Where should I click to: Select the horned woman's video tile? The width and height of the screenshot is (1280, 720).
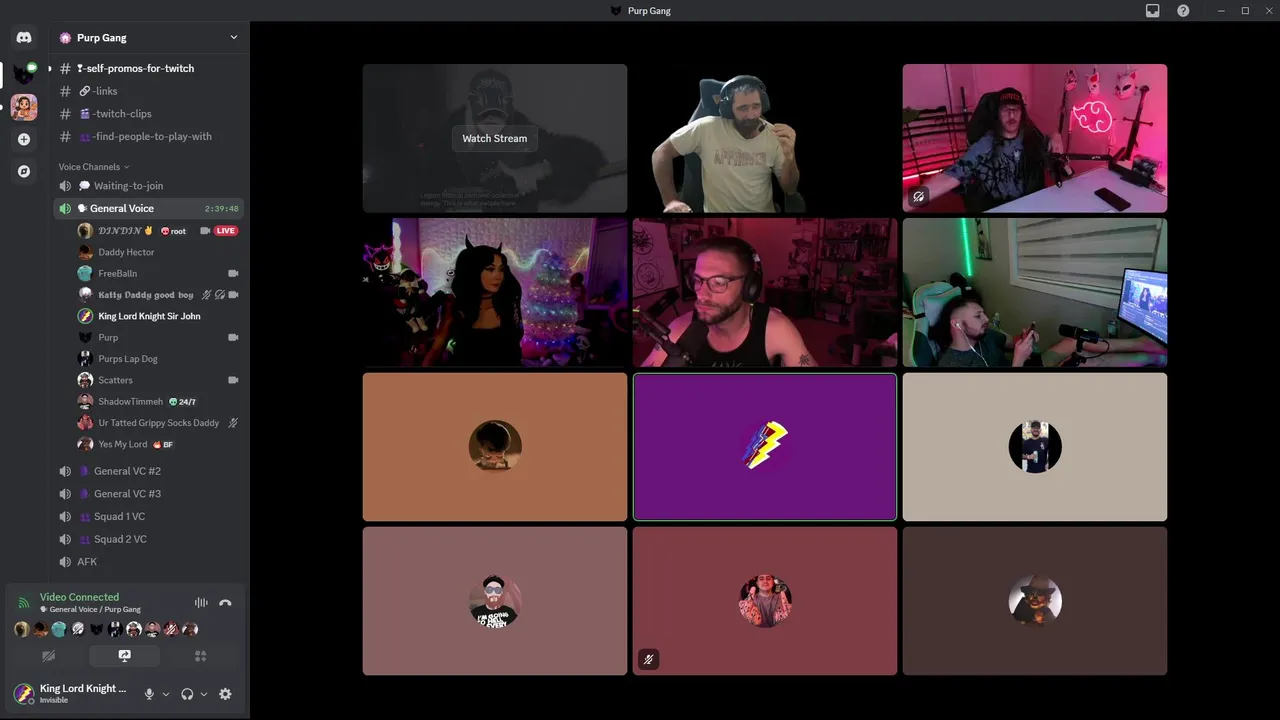(x=495, y=292)
